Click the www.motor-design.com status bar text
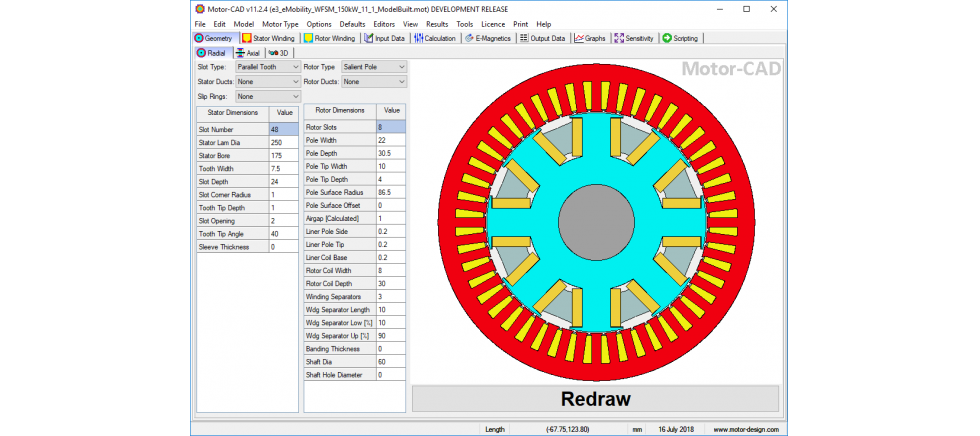 point(746,429)
